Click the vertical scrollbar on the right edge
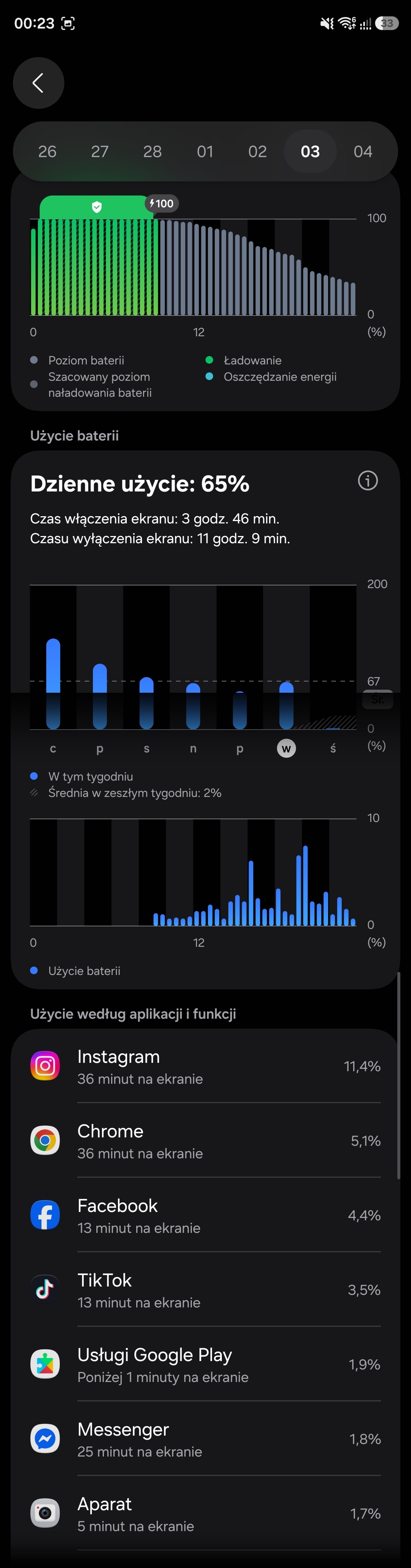 [398, 1074]
